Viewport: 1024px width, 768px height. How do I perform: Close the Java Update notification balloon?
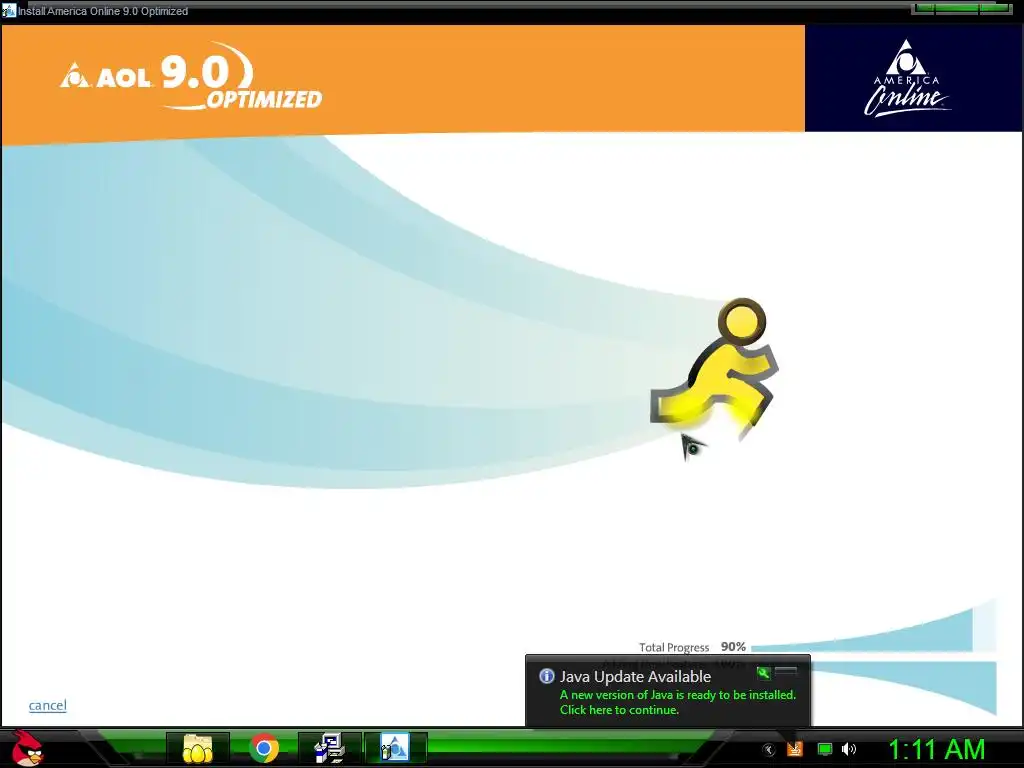[x=786, y=672]
